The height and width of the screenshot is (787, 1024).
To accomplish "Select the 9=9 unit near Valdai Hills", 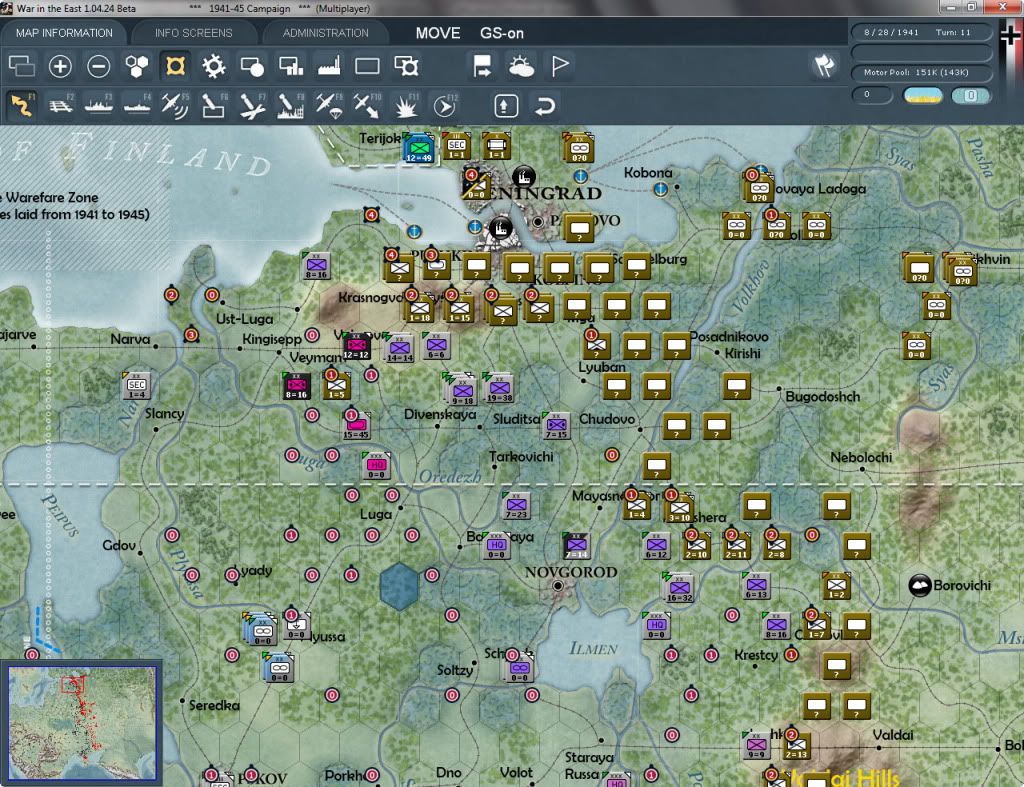I will coord(756,746).
